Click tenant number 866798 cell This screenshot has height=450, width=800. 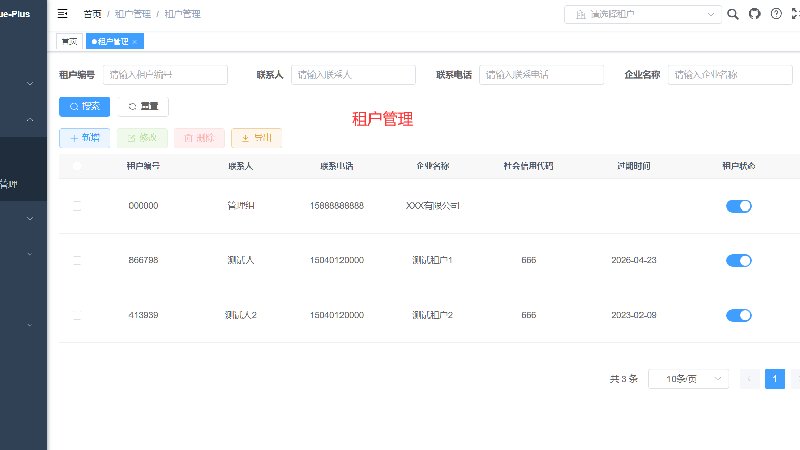143,260
